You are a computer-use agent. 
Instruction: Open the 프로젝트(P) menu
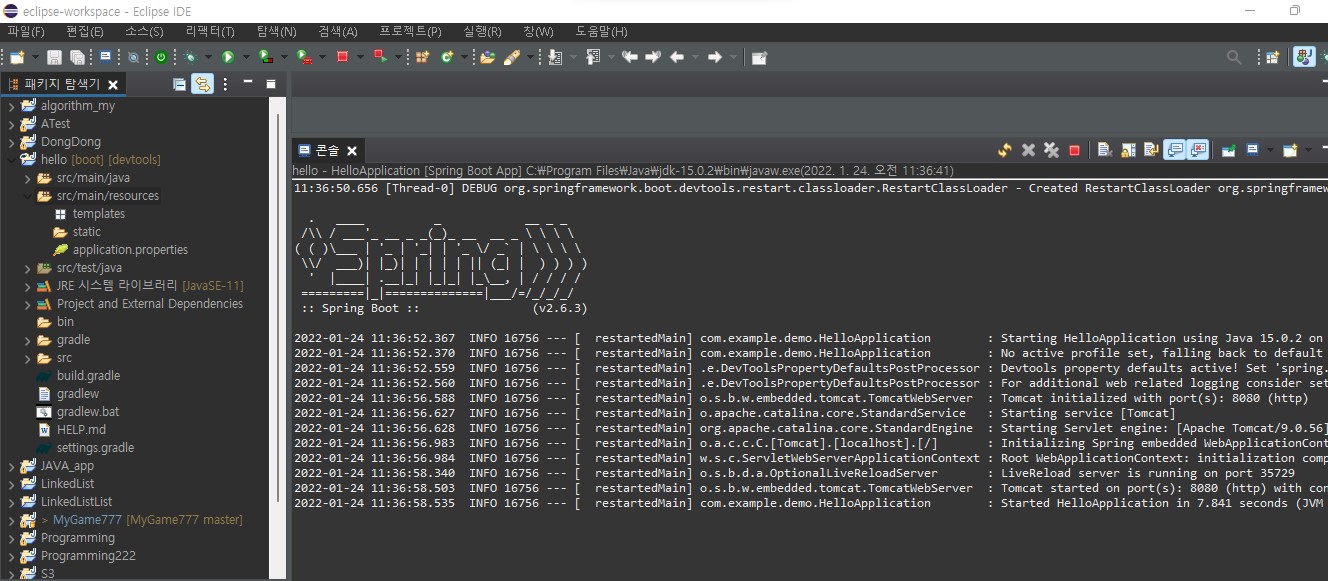[410, 31]
